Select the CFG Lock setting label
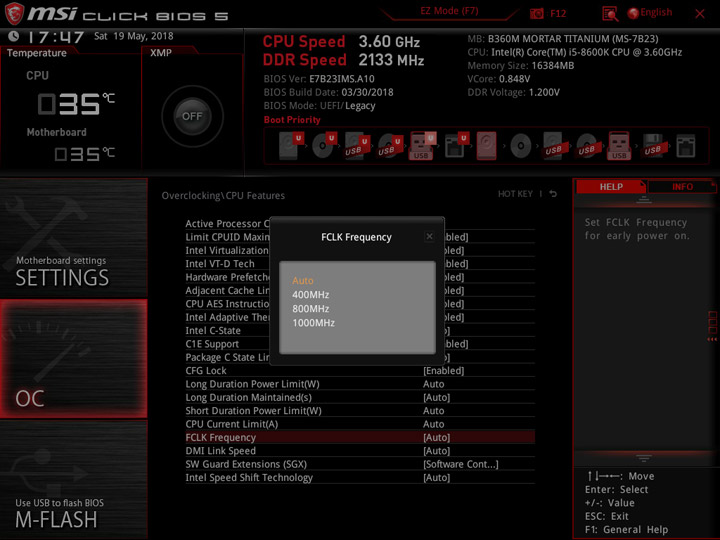This screenshot has height=540, width=720. [x=206, y=371]
